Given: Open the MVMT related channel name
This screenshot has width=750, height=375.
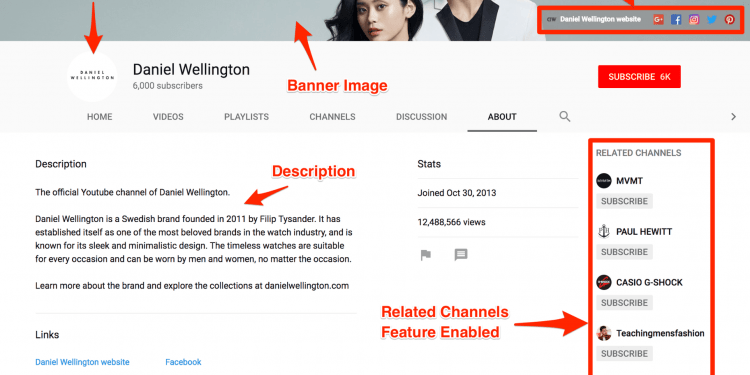Looking at the screenshot, I should click(x=629, y=181).
